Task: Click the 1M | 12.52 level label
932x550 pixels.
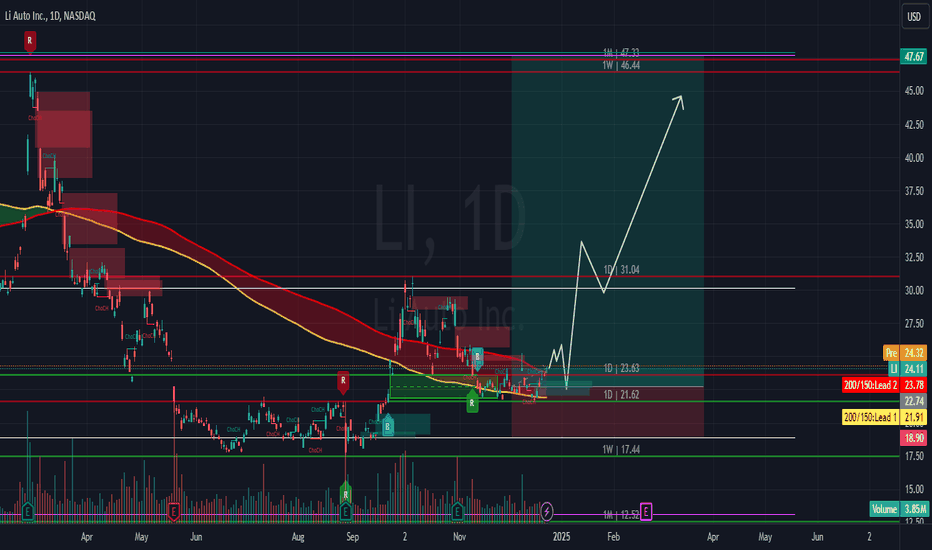Action: coord(621,515)
